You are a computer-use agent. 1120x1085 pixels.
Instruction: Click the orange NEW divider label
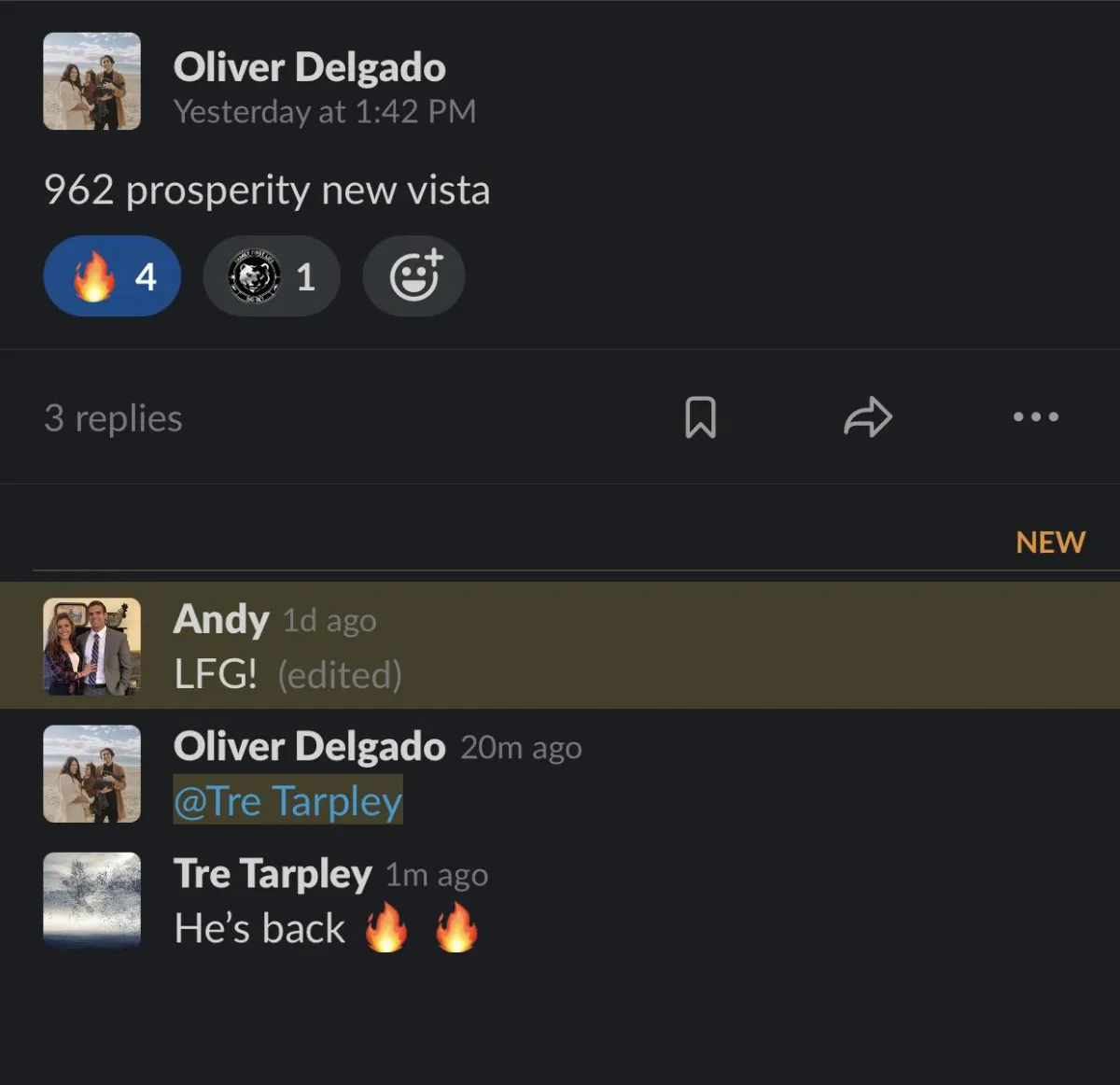pyautogui.click(x=1050, y=542)
